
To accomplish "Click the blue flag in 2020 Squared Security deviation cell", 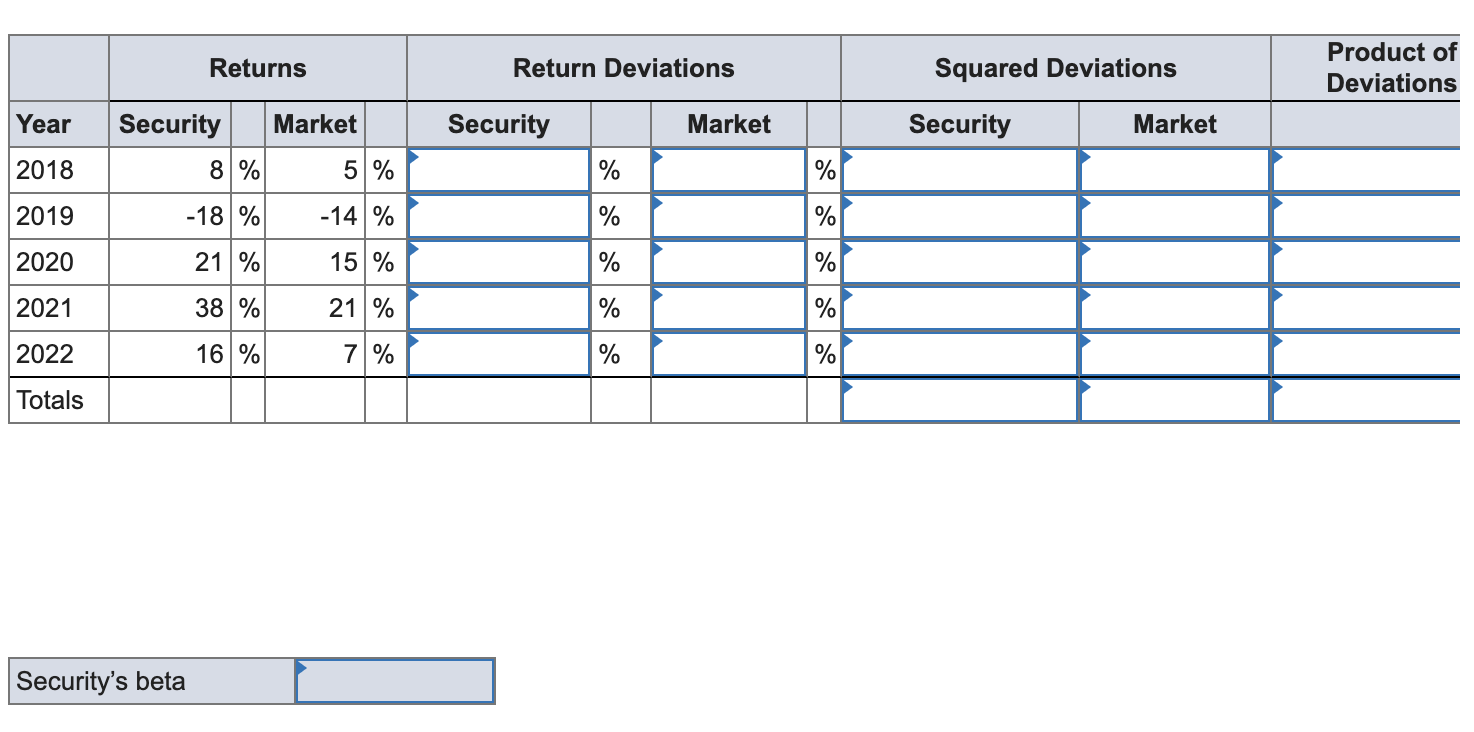I will tap(846, 247).
